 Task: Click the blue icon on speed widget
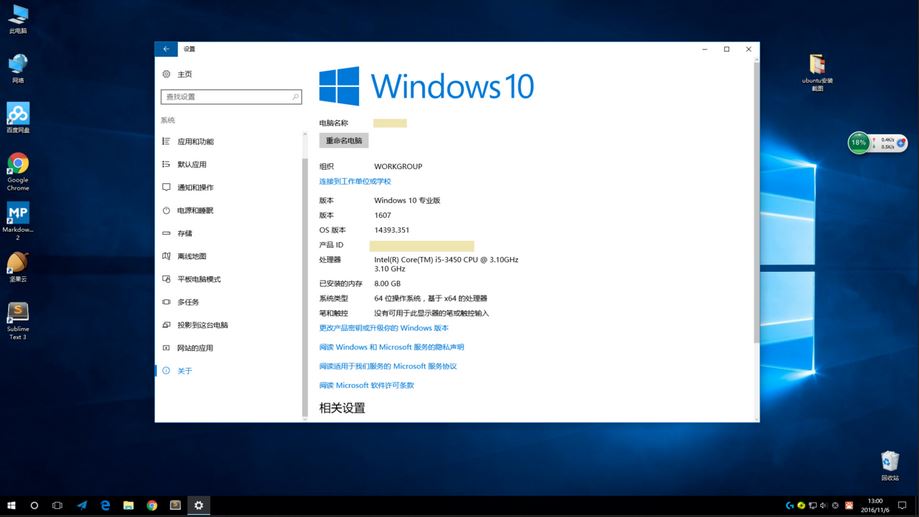coord(901,142)
